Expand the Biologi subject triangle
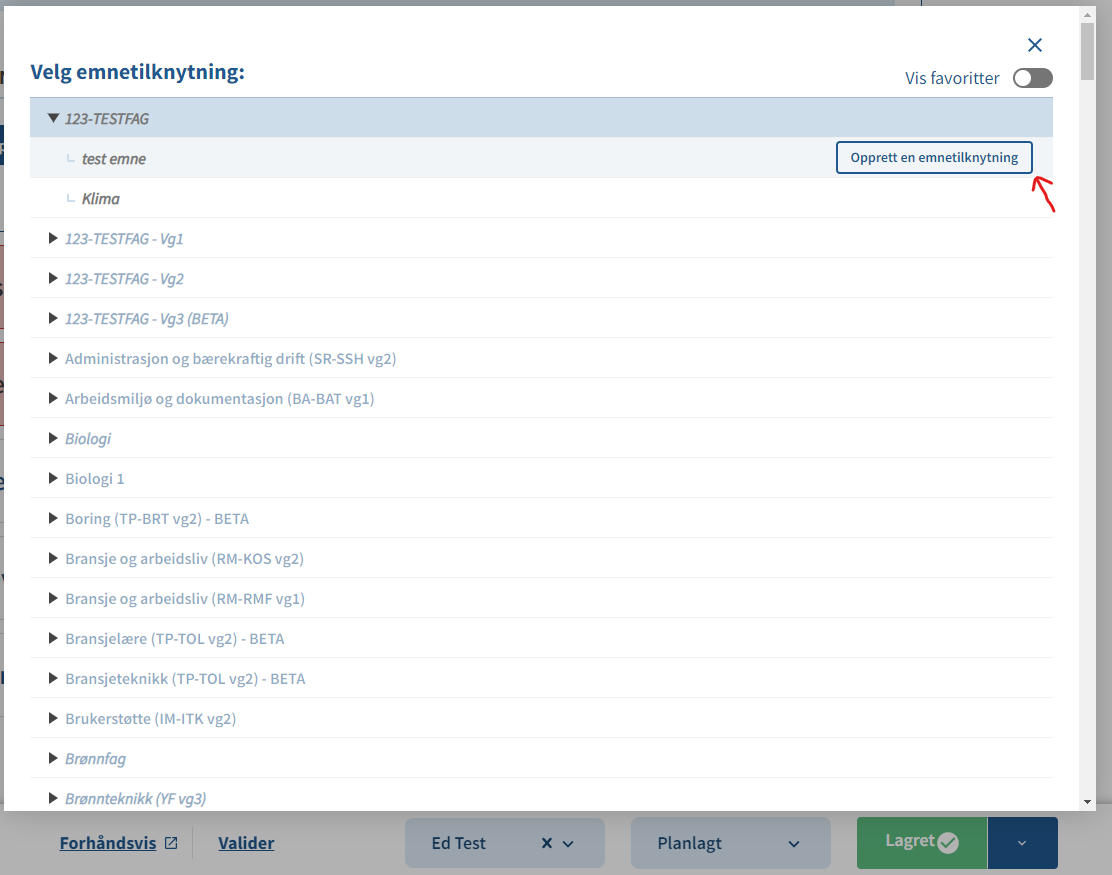The height and width of the screenshot is (875, 1112). tap(53, 438)
